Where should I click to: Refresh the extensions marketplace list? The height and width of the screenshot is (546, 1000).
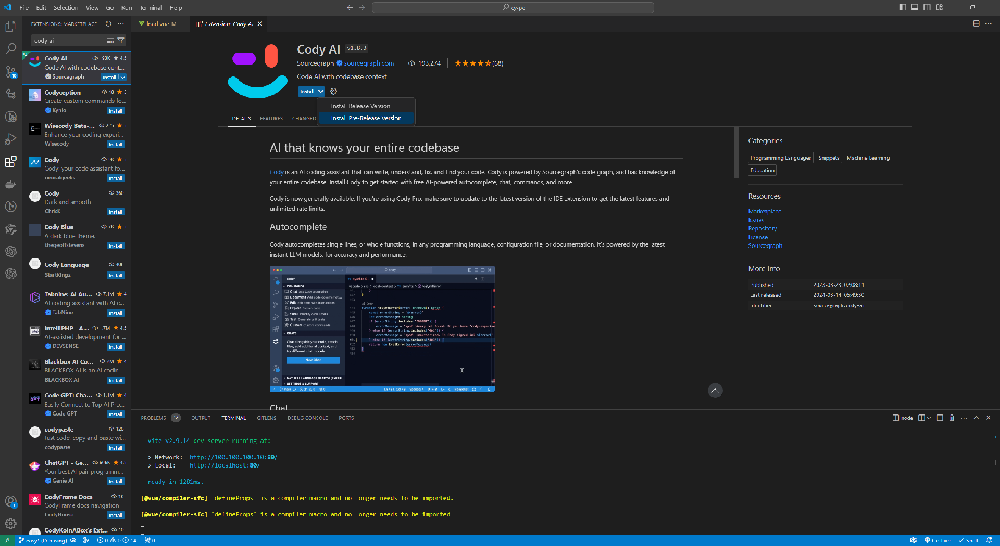(108, 24)
